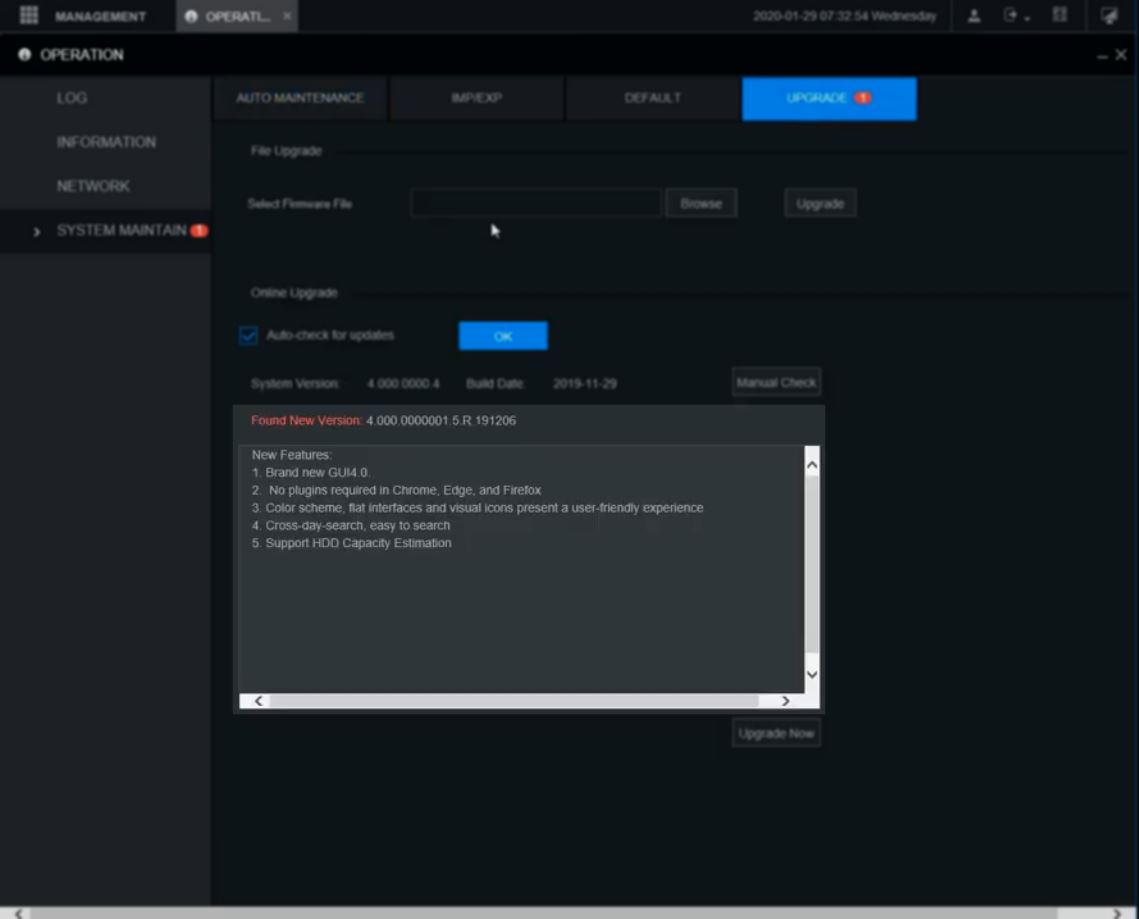Click the QR code icon in top bar
Screen dimensions: 1139x919
(x=1060, y=16)
